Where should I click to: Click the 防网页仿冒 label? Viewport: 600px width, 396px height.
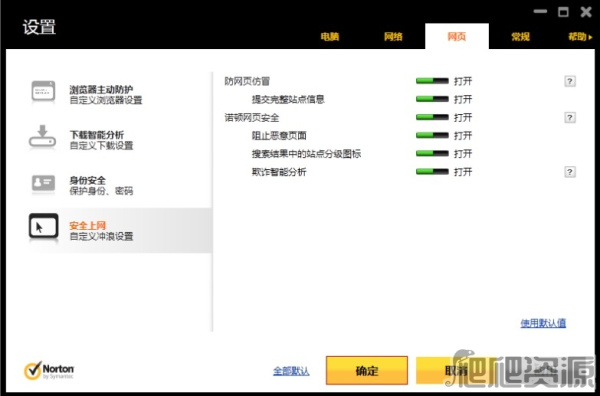pos(247,81)
